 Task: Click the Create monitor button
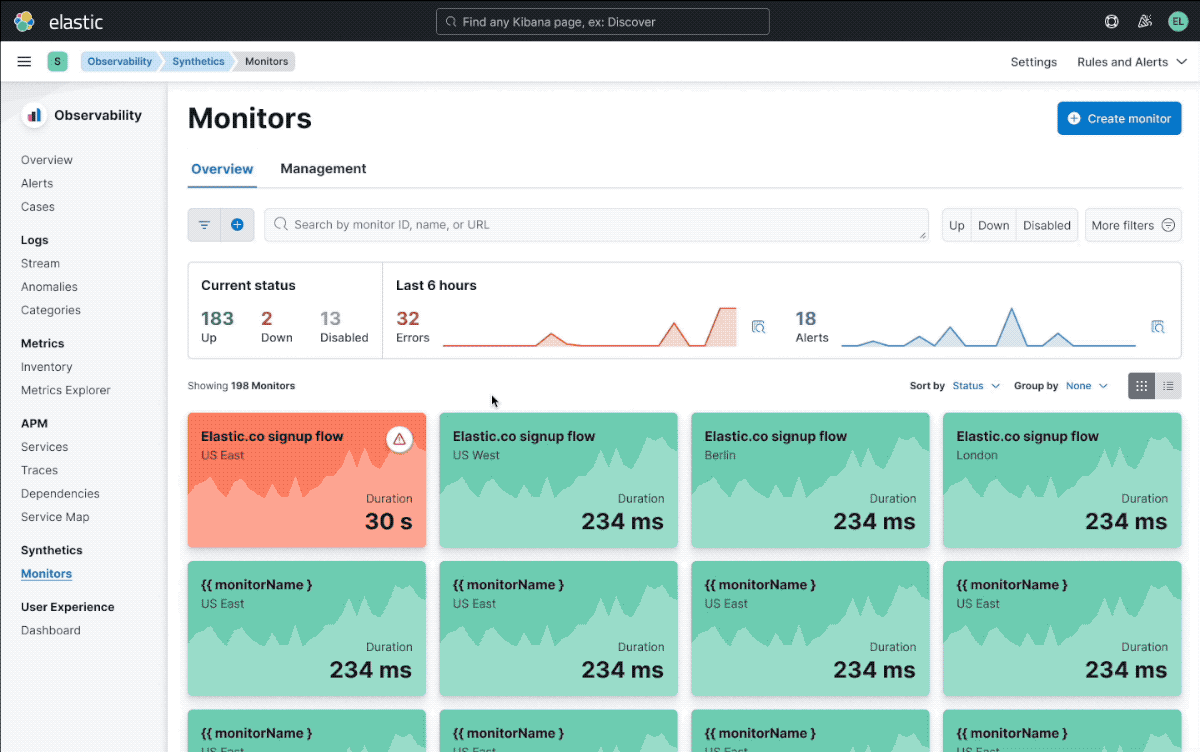(x=1119, y=118)
